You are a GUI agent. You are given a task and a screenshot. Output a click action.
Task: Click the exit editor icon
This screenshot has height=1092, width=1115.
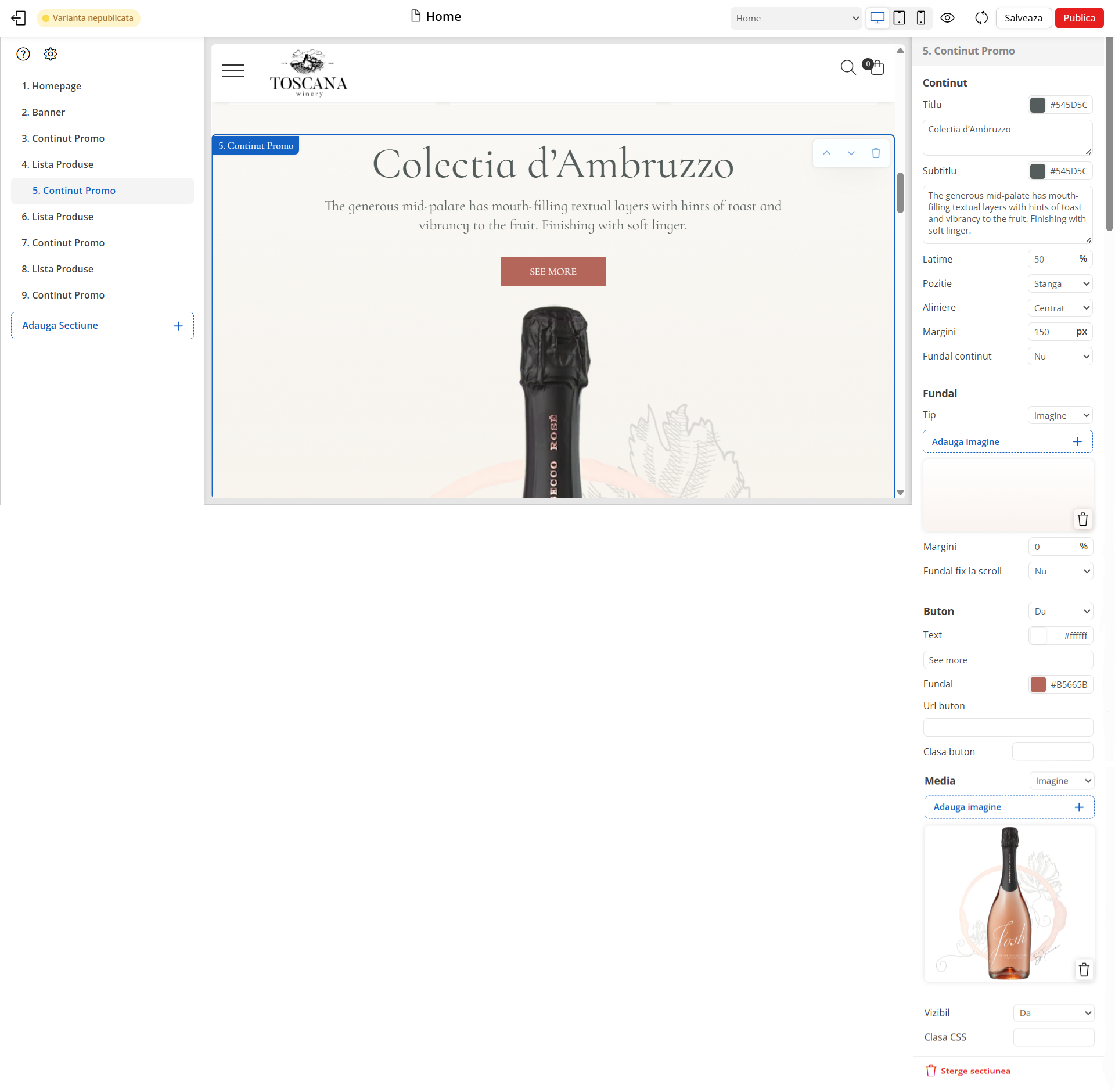coord(19,18)
